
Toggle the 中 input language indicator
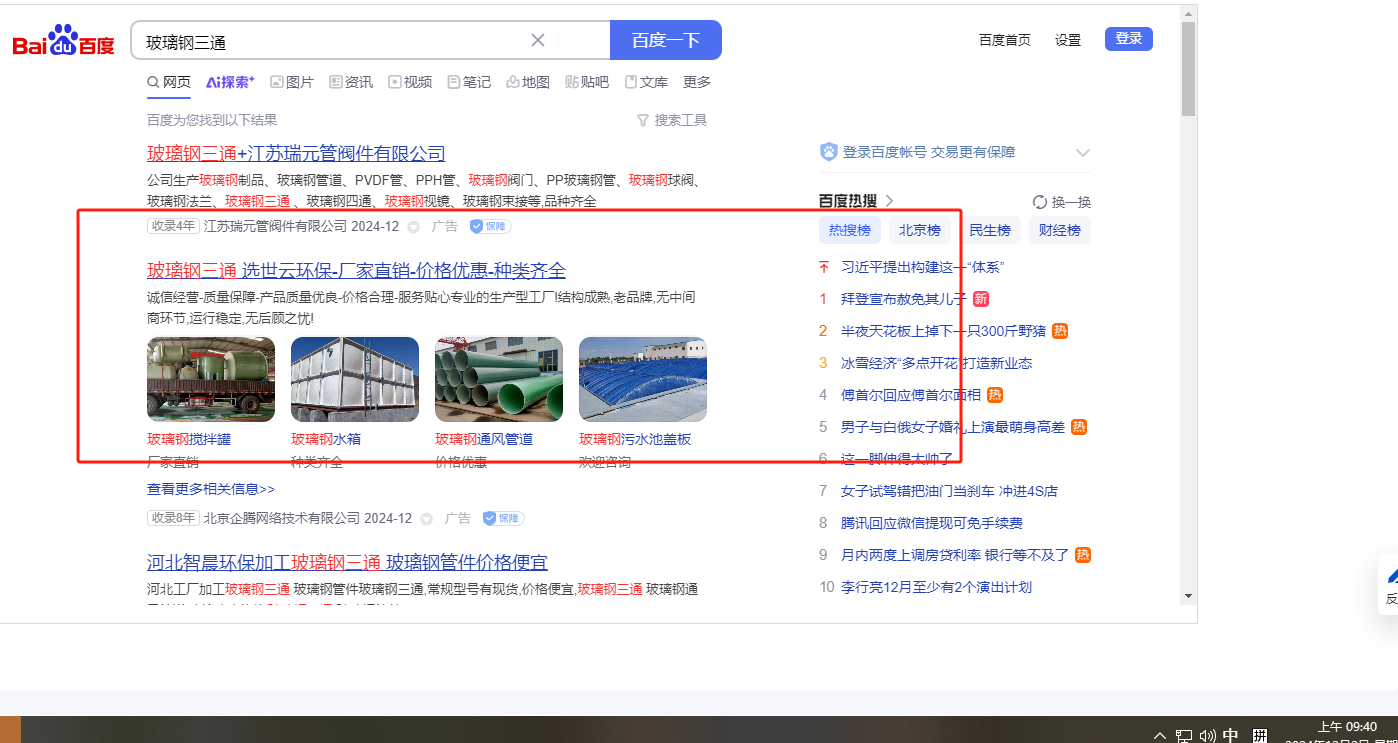(1231, 736)
